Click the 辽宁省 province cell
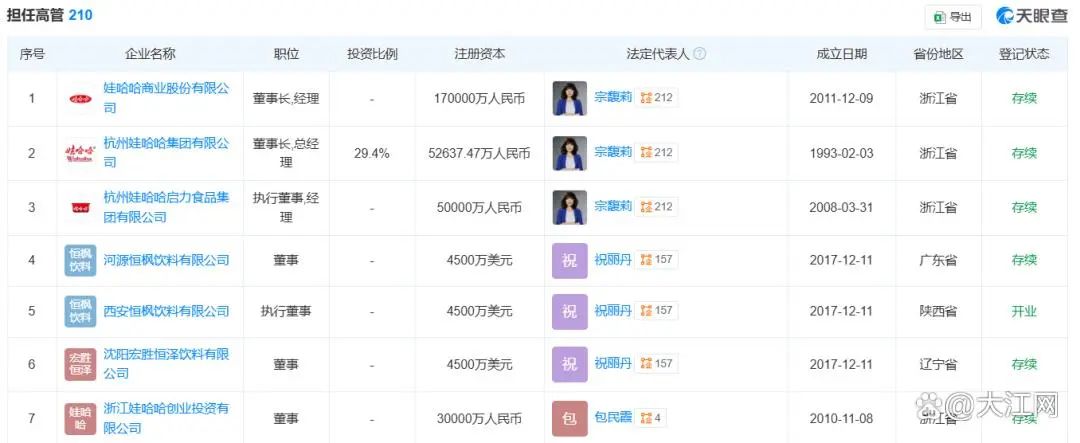This screenshot has height=443, width=1080. 938,364
